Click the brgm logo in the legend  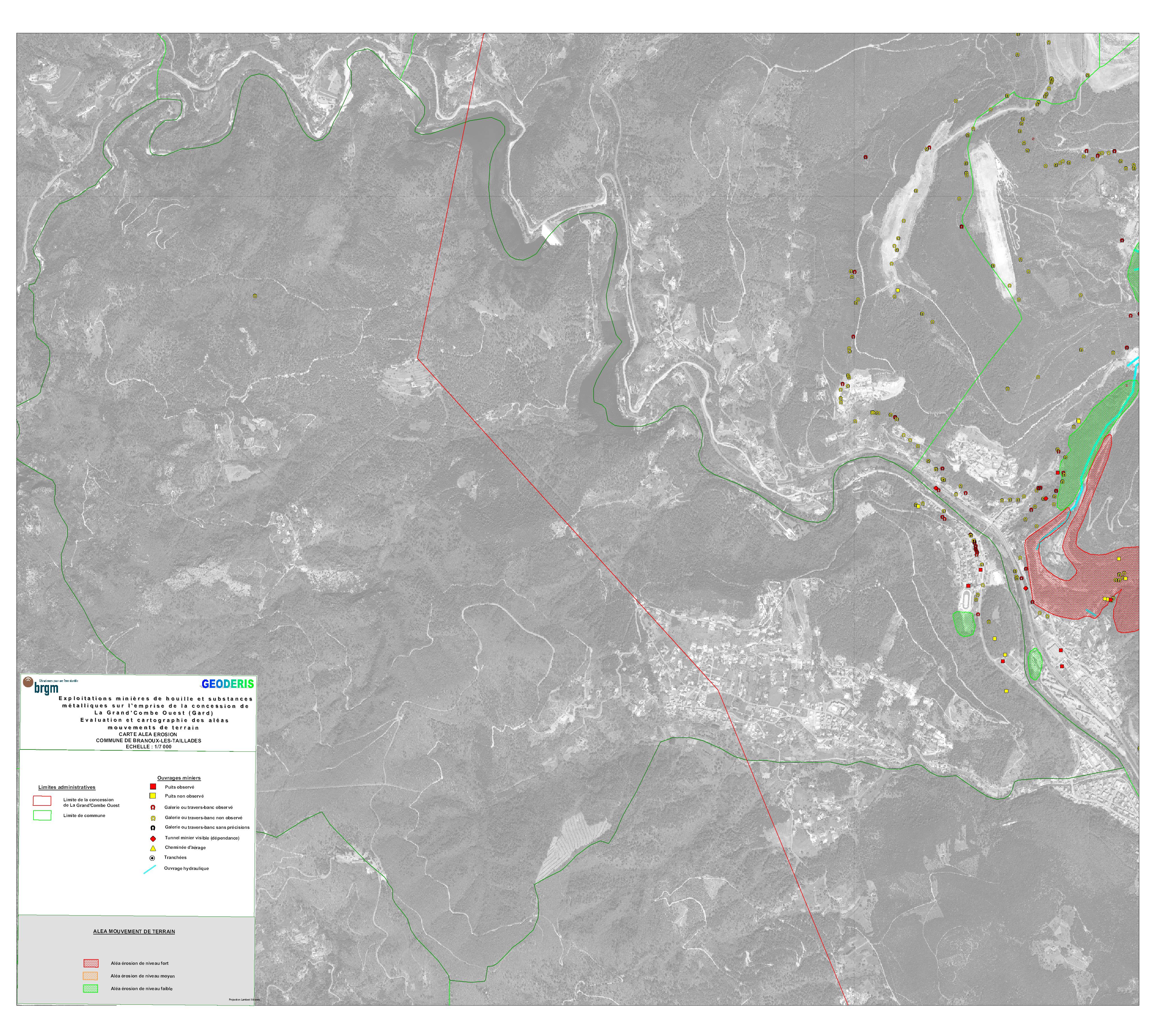pyautogui.click(x=41, y=686)
